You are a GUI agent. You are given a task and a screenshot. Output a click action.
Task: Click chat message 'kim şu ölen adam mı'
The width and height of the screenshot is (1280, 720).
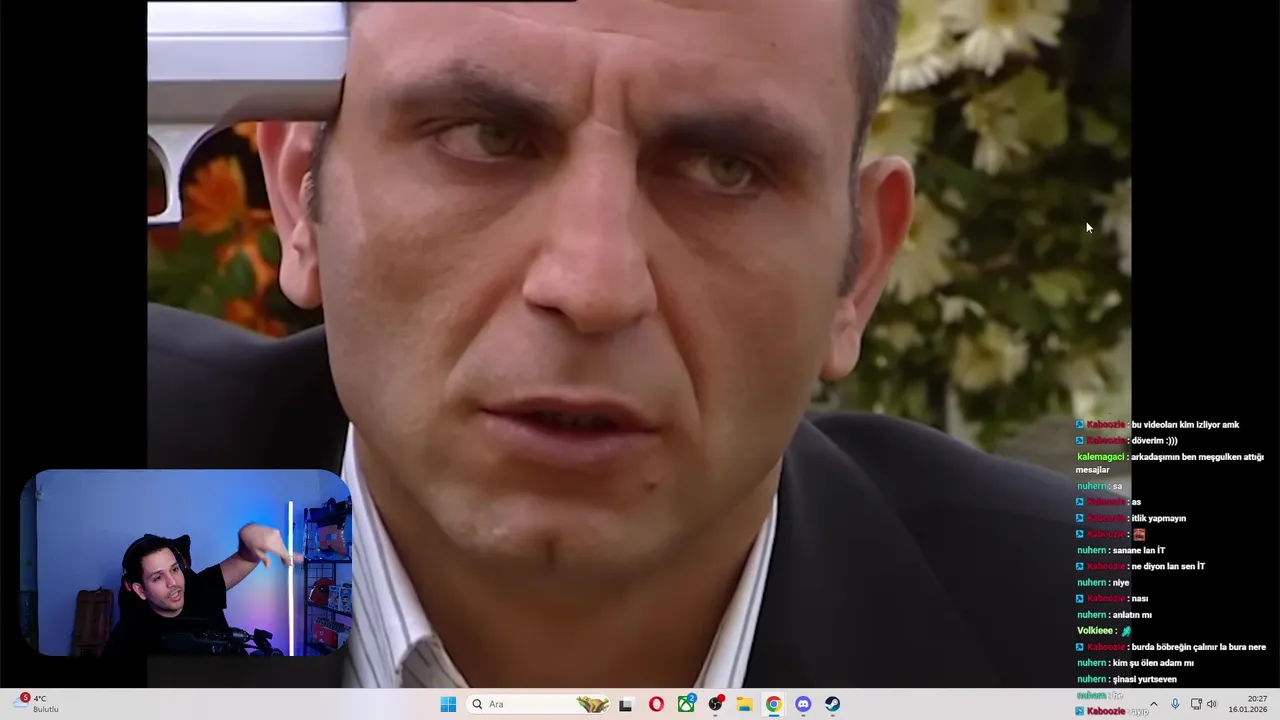(1153, 662)
